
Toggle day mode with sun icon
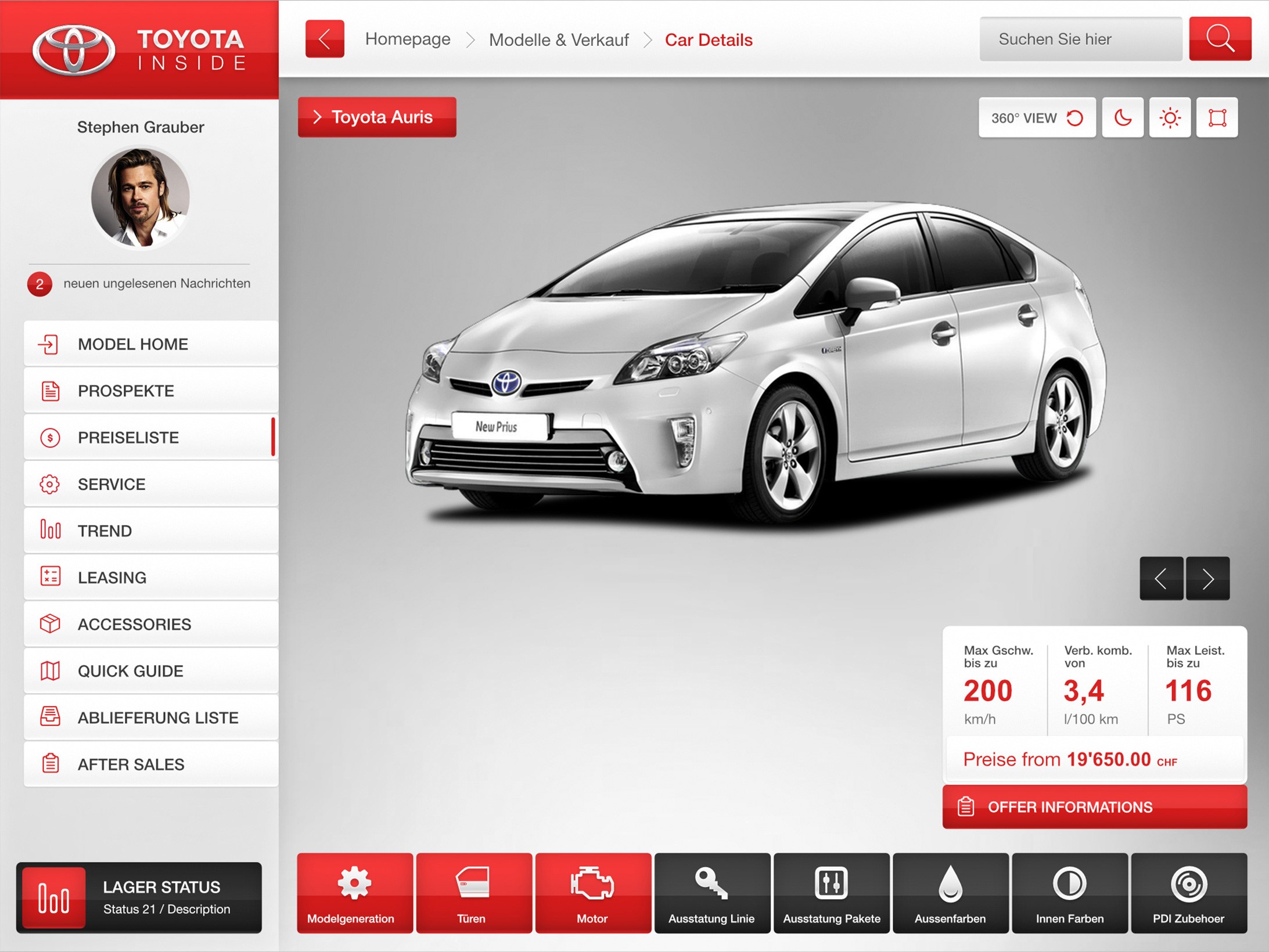[1170, 117]
